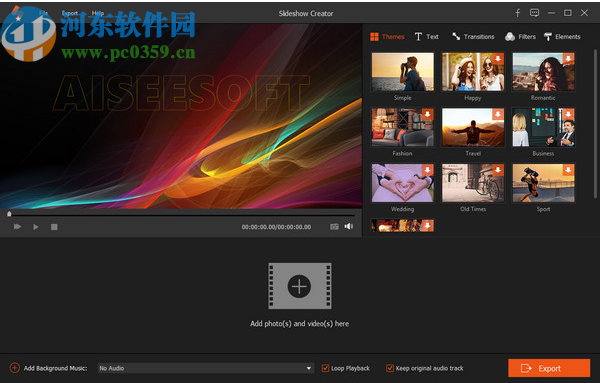601x383 pixels.
Task: Open the Elements tab
Action: pyautogui.click(x=562, y=37)
